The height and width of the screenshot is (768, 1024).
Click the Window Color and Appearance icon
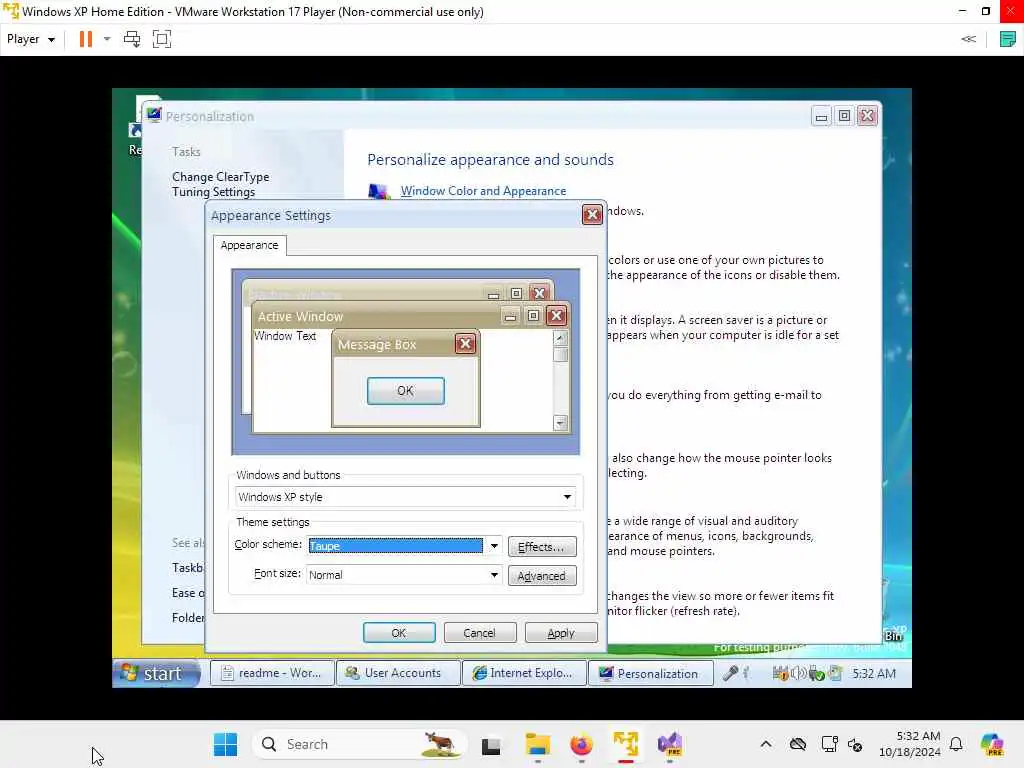(379, 191)
